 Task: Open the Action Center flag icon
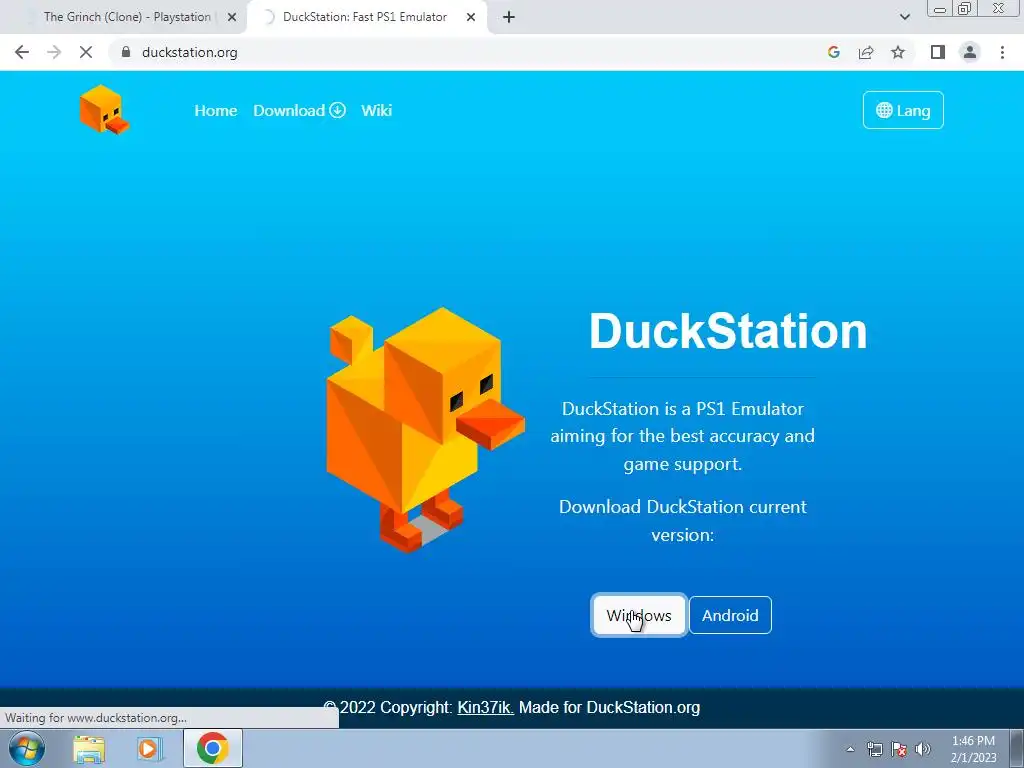click(899, 749)
